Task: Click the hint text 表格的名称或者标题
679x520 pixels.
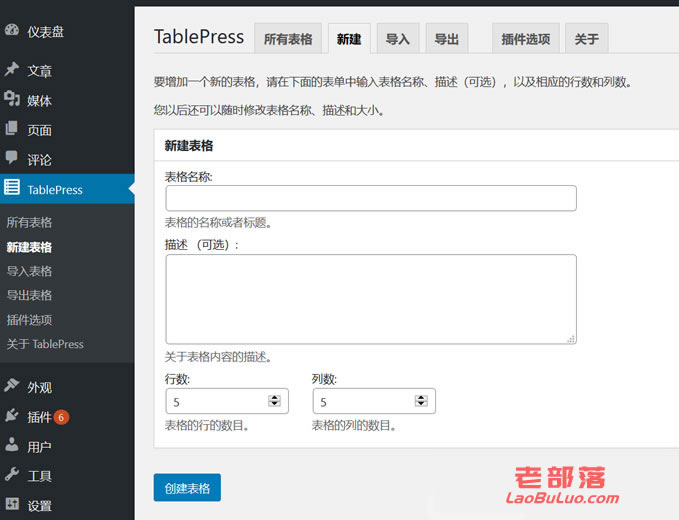Action: click(218, 223)
